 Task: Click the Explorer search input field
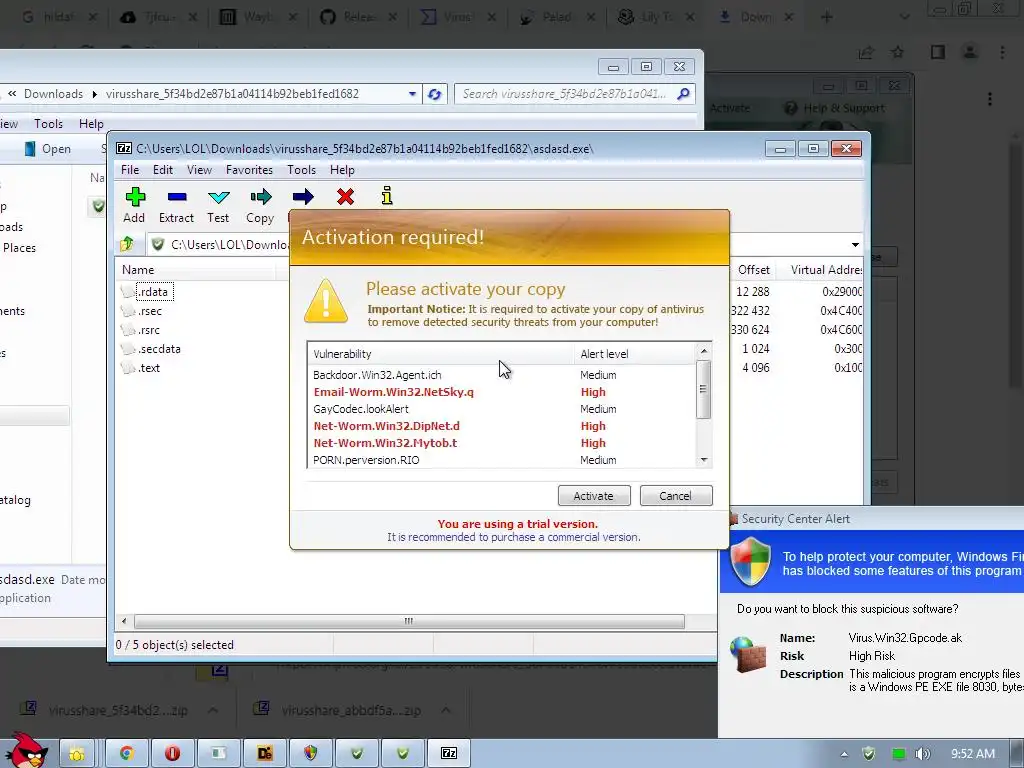[x=564, y=94]
